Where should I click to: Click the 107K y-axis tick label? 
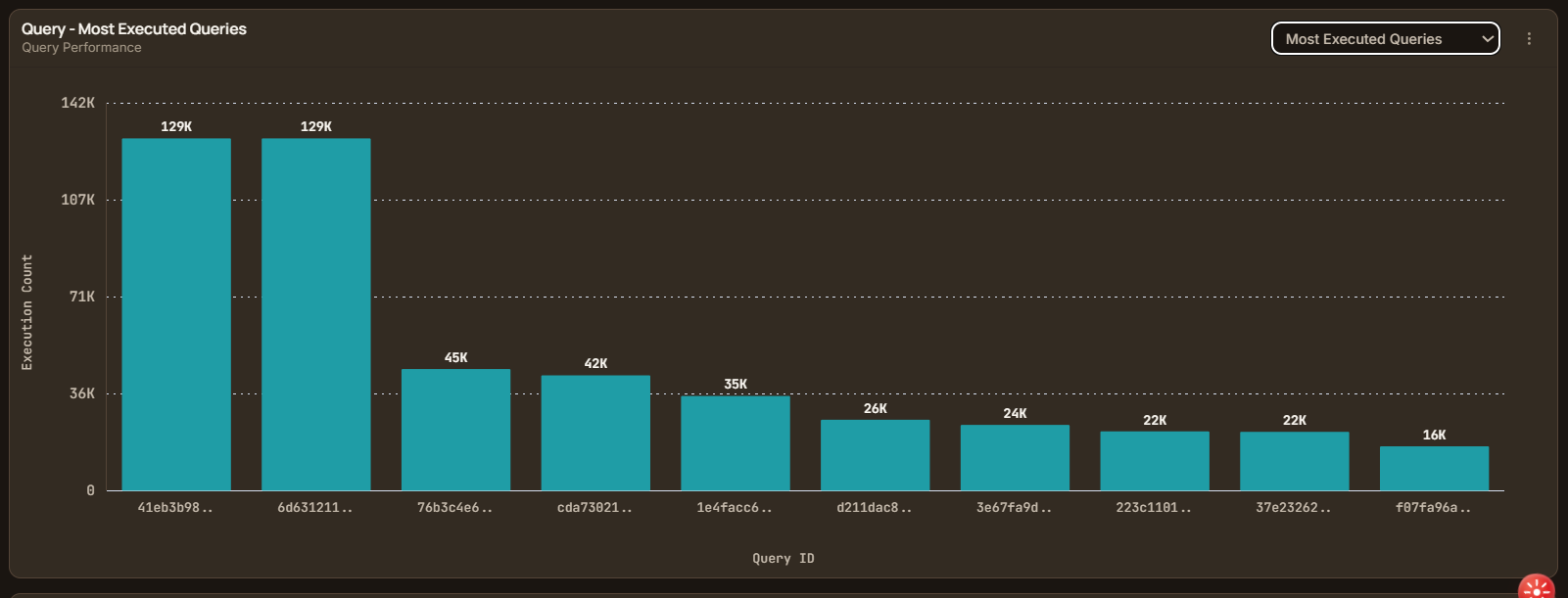(x=78, y=200)
